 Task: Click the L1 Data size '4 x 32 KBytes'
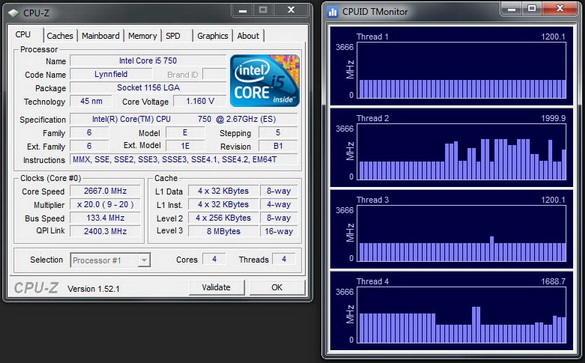[x=223, y=191]
